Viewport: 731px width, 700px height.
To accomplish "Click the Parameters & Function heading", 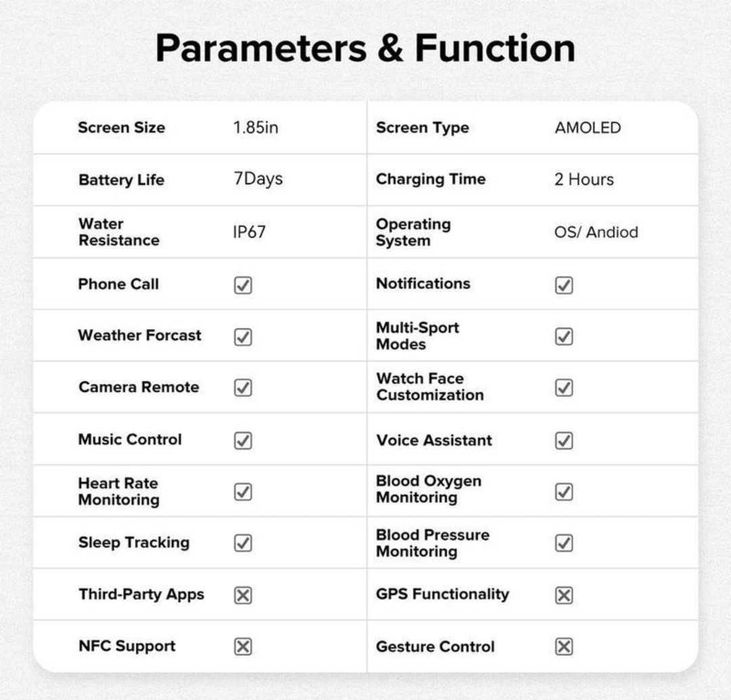I will tap(365, 48).
